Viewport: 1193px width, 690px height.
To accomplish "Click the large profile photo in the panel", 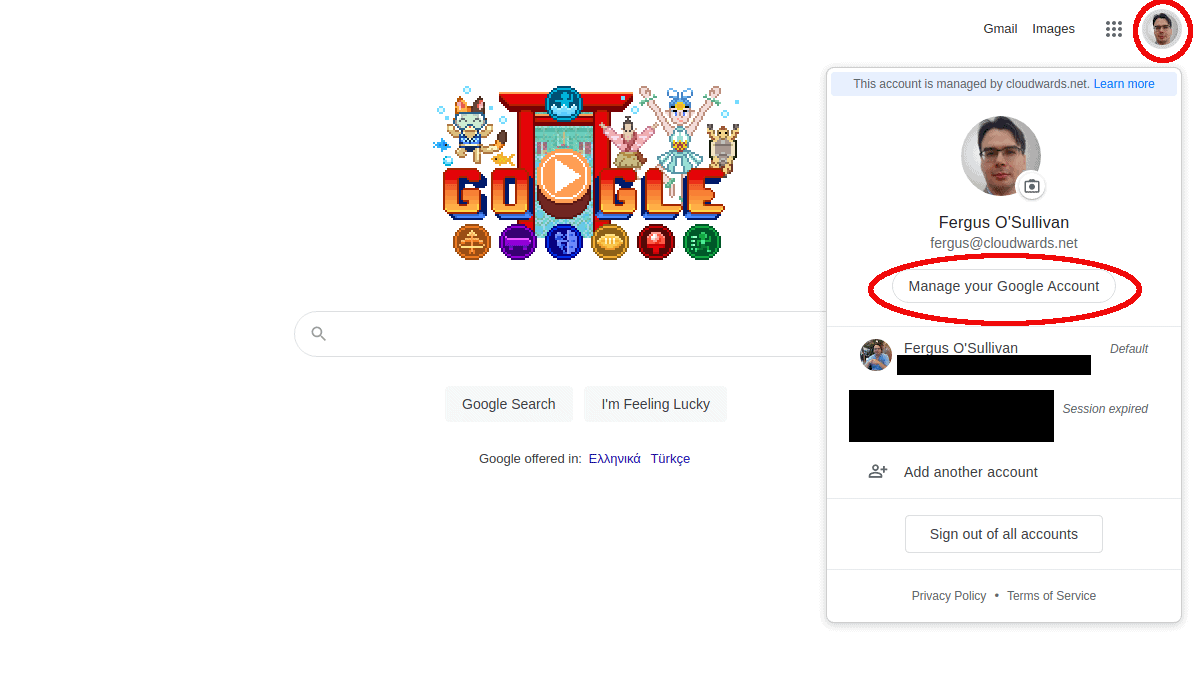I will (1001, 155).
